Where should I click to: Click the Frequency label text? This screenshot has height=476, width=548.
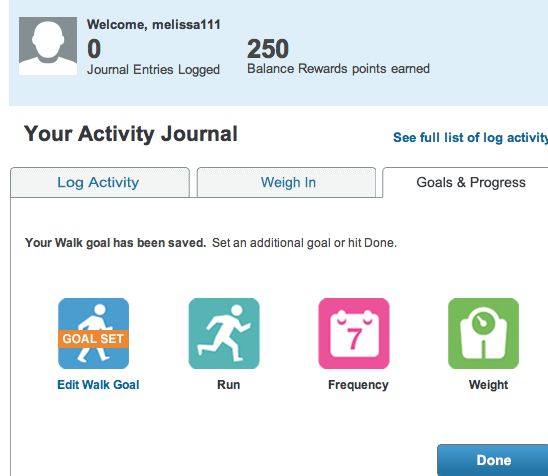[x=358, y=385]
